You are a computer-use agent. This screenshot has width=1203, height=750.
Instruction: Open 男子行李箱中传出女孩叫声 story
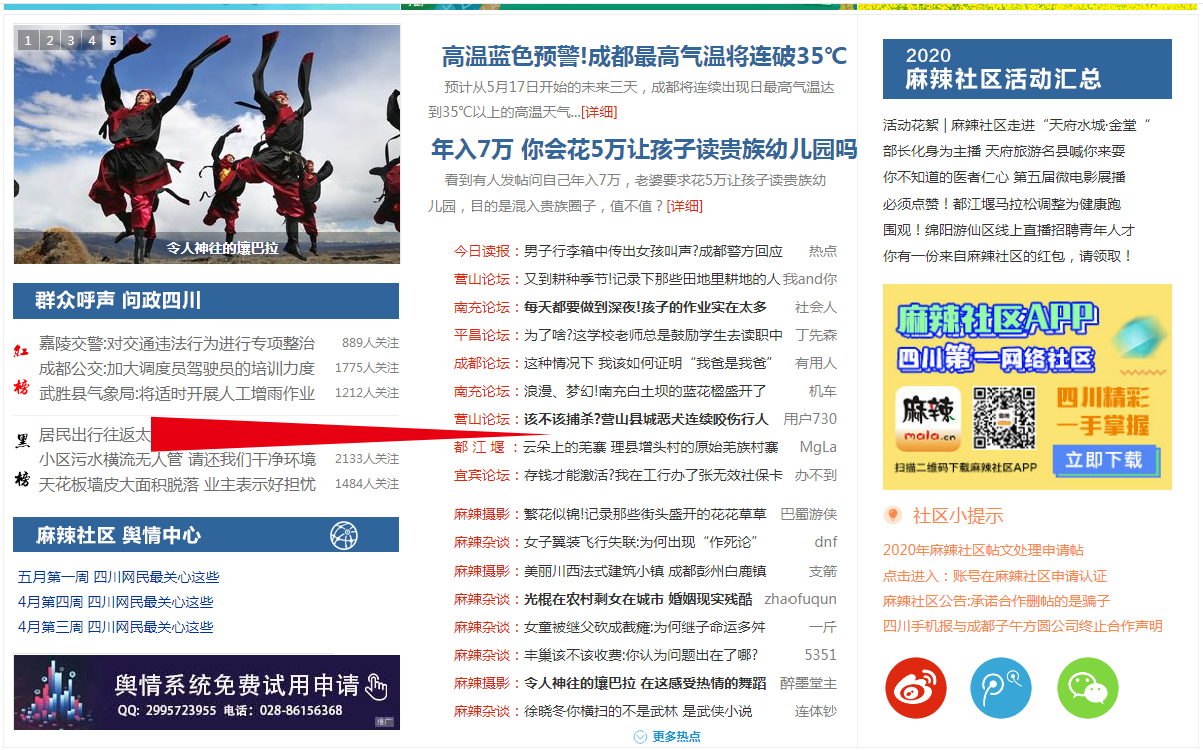[653, 251]
